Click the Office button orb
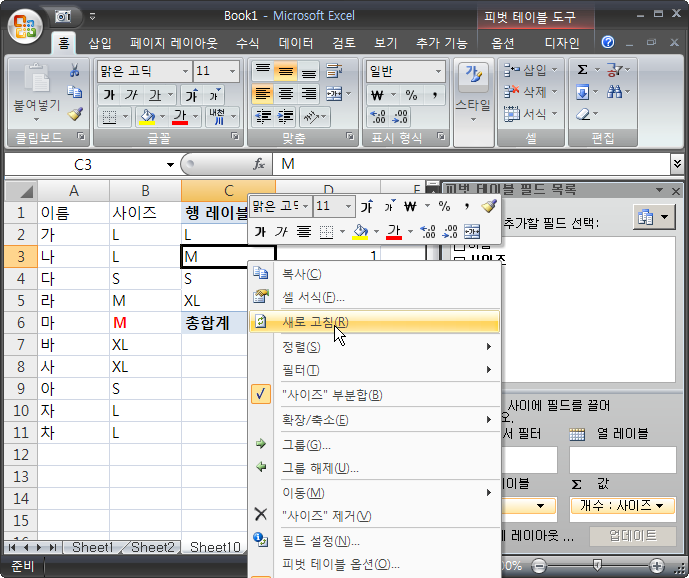 (25, 26)
